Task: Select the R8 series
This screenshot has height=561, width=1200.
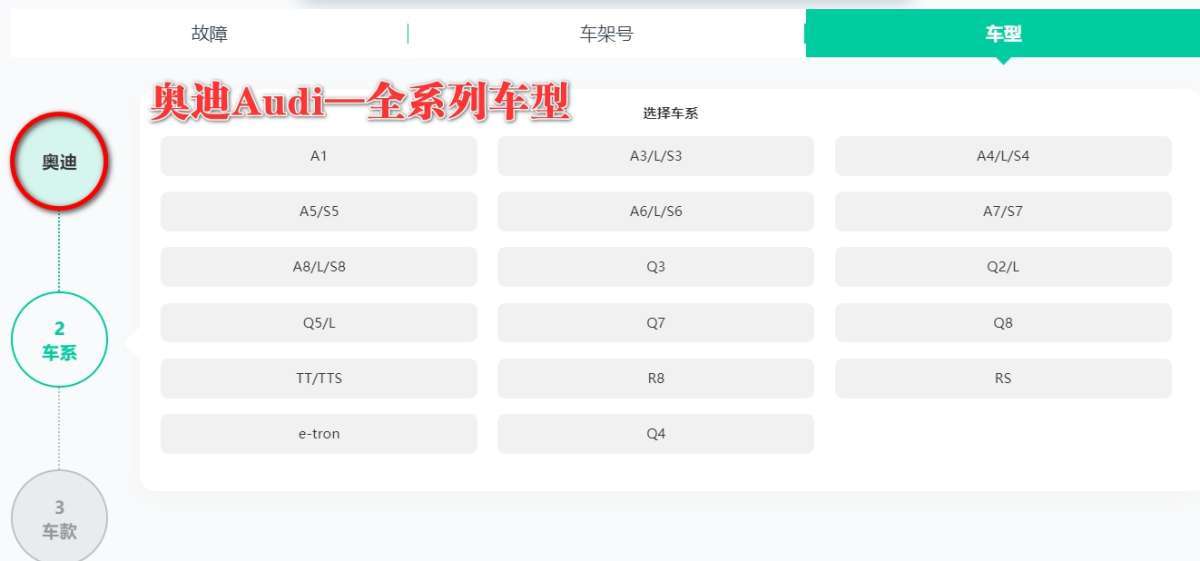Action: click(x=656, y=379)
